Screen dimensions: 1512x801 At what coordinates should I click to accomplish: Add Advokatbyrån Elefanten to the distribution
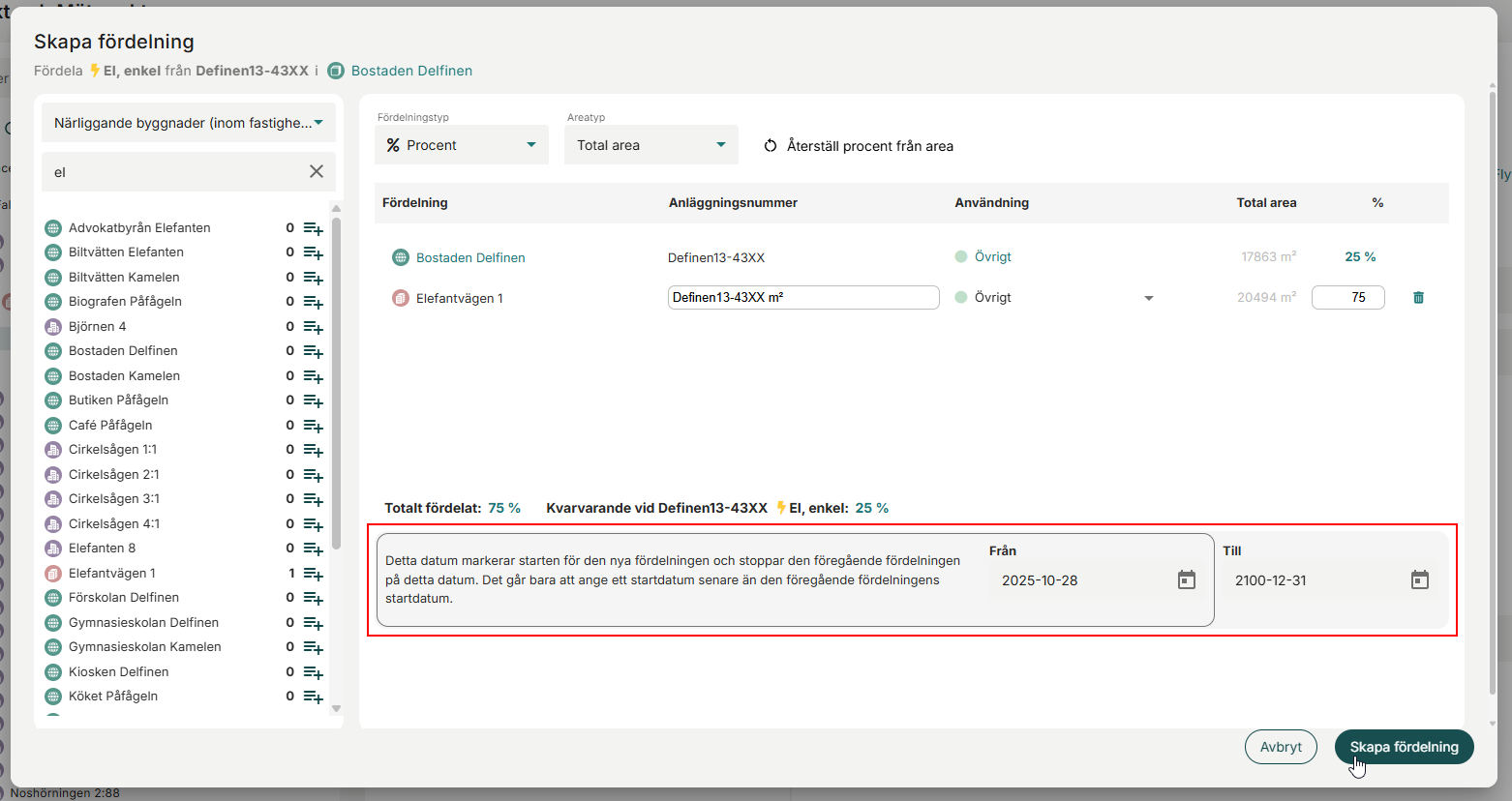coord(313,228)
